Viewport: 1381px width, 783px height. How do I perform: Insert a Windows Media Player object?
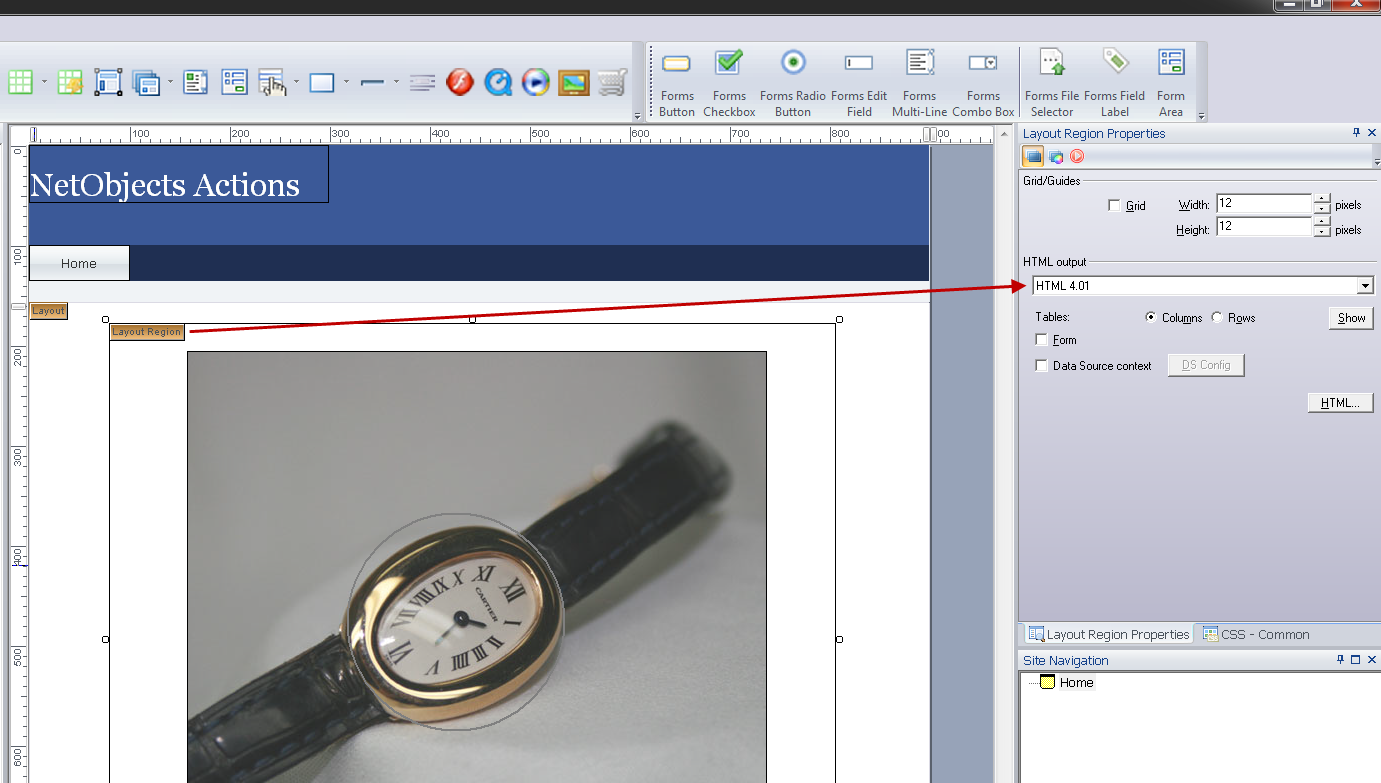536,82
